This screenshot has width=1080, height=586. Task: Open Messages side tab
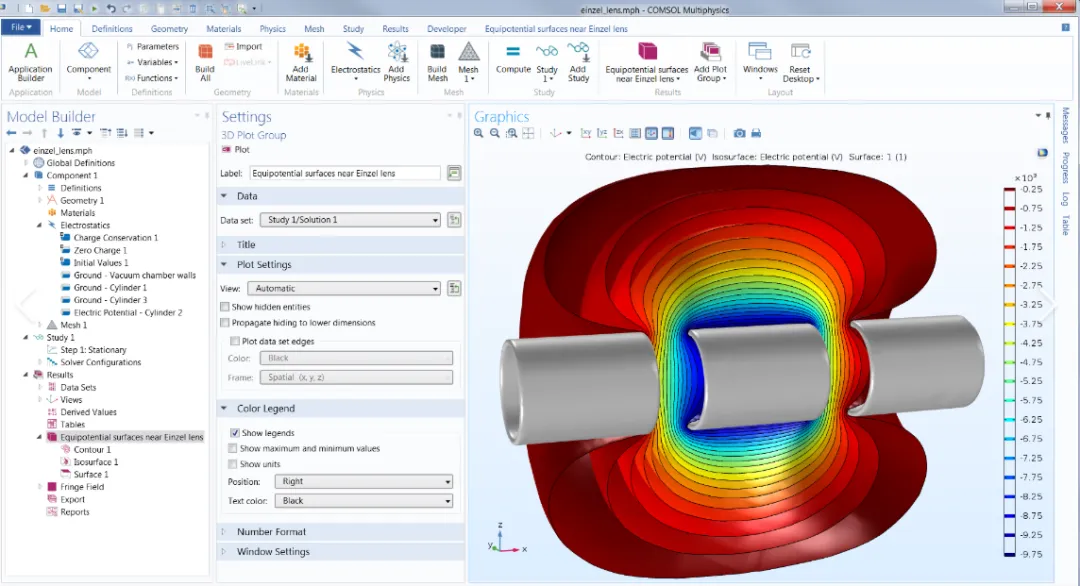[x=1066, y=125]
